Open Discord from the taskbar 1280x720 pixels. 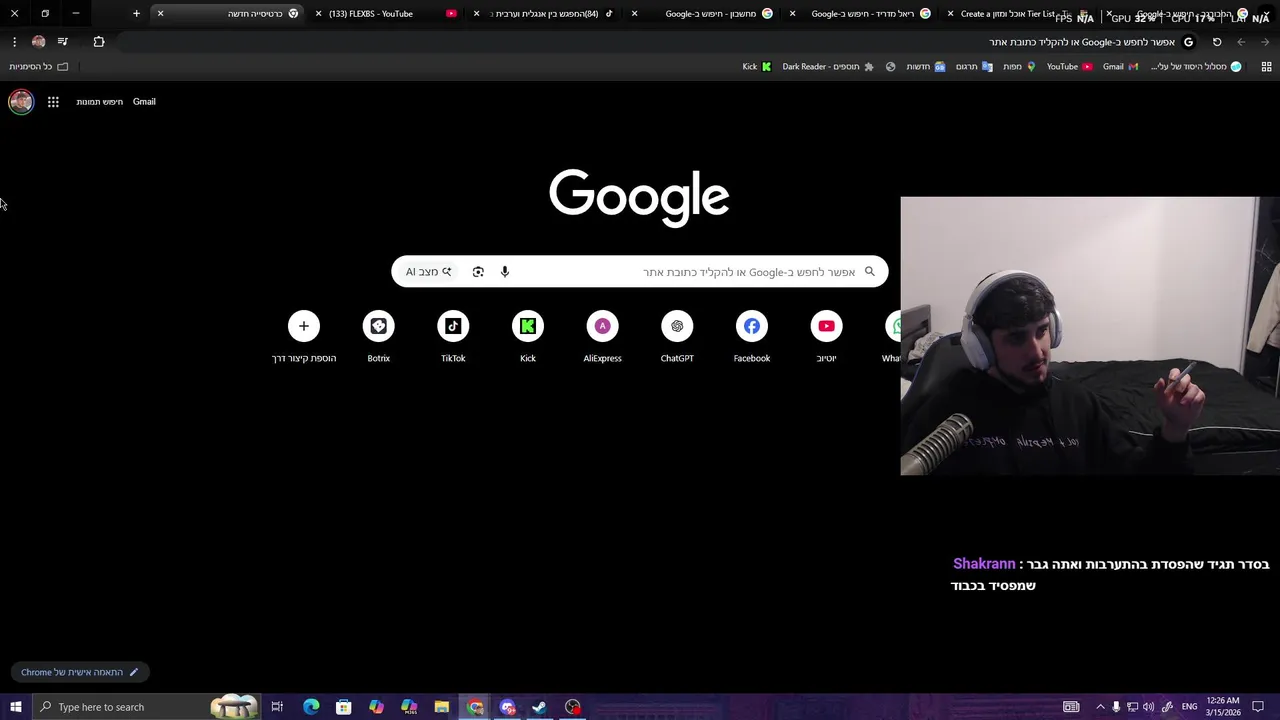(508, 707)
